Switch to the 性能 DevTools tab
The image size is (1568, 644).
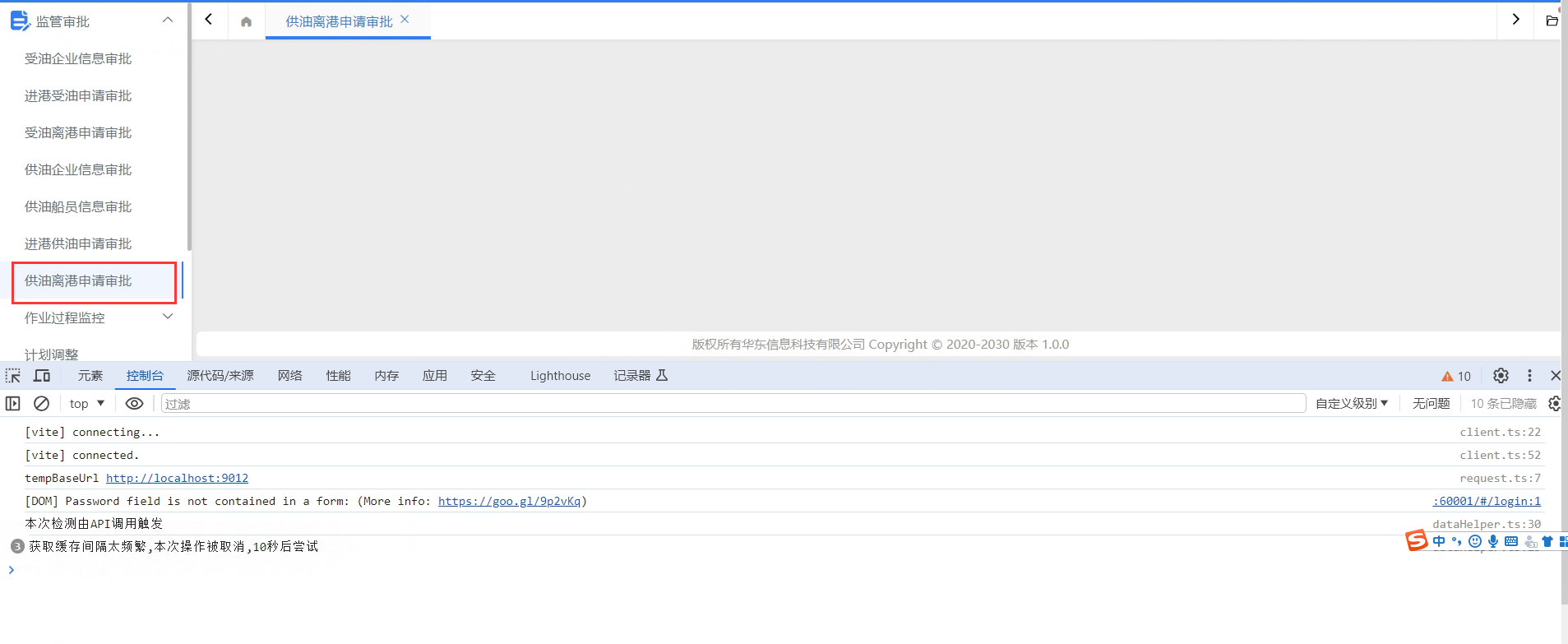339,376
